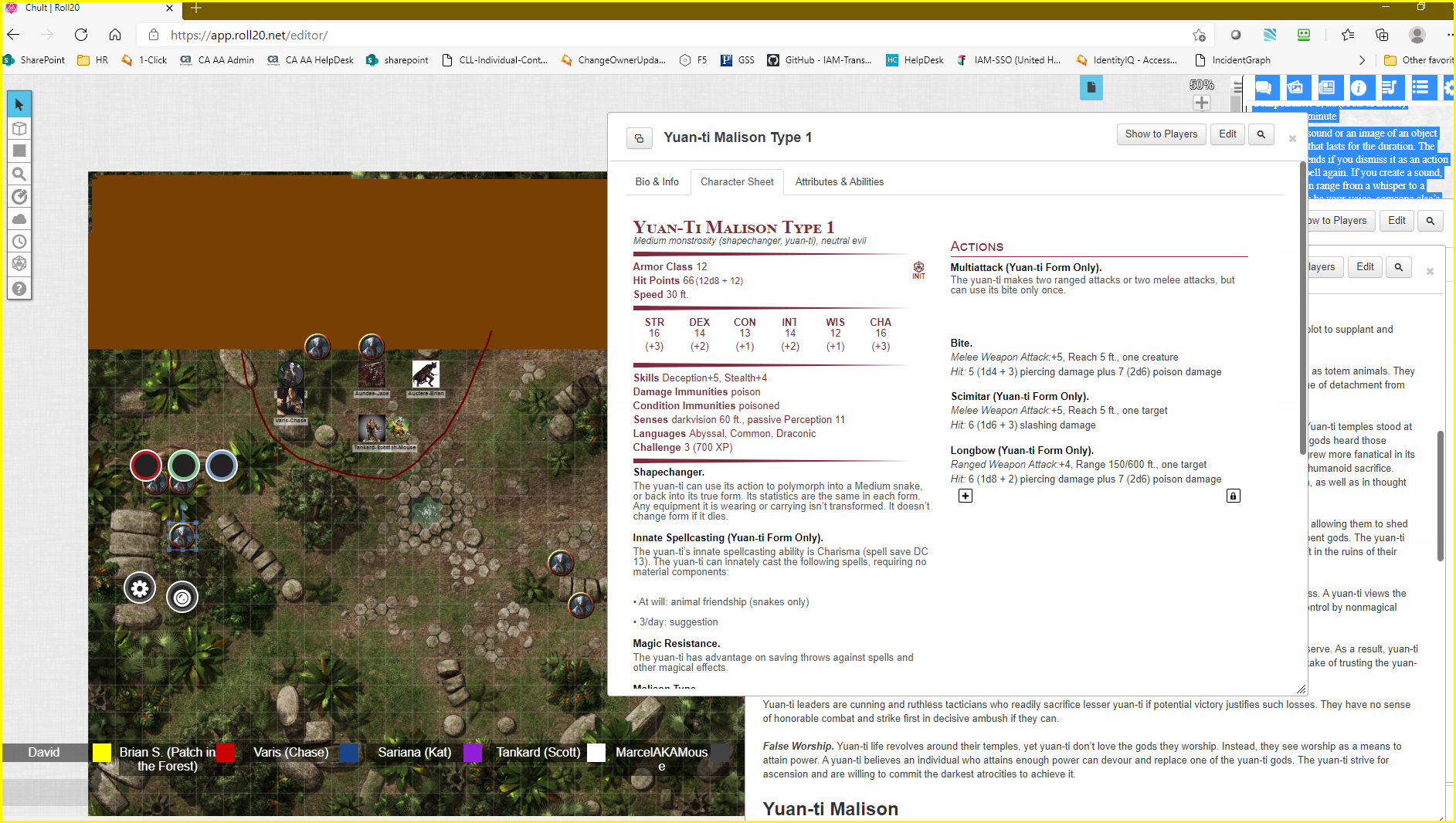
Task: Switch to Attributes & Abilities tab
Action: [x=839, y=181]
